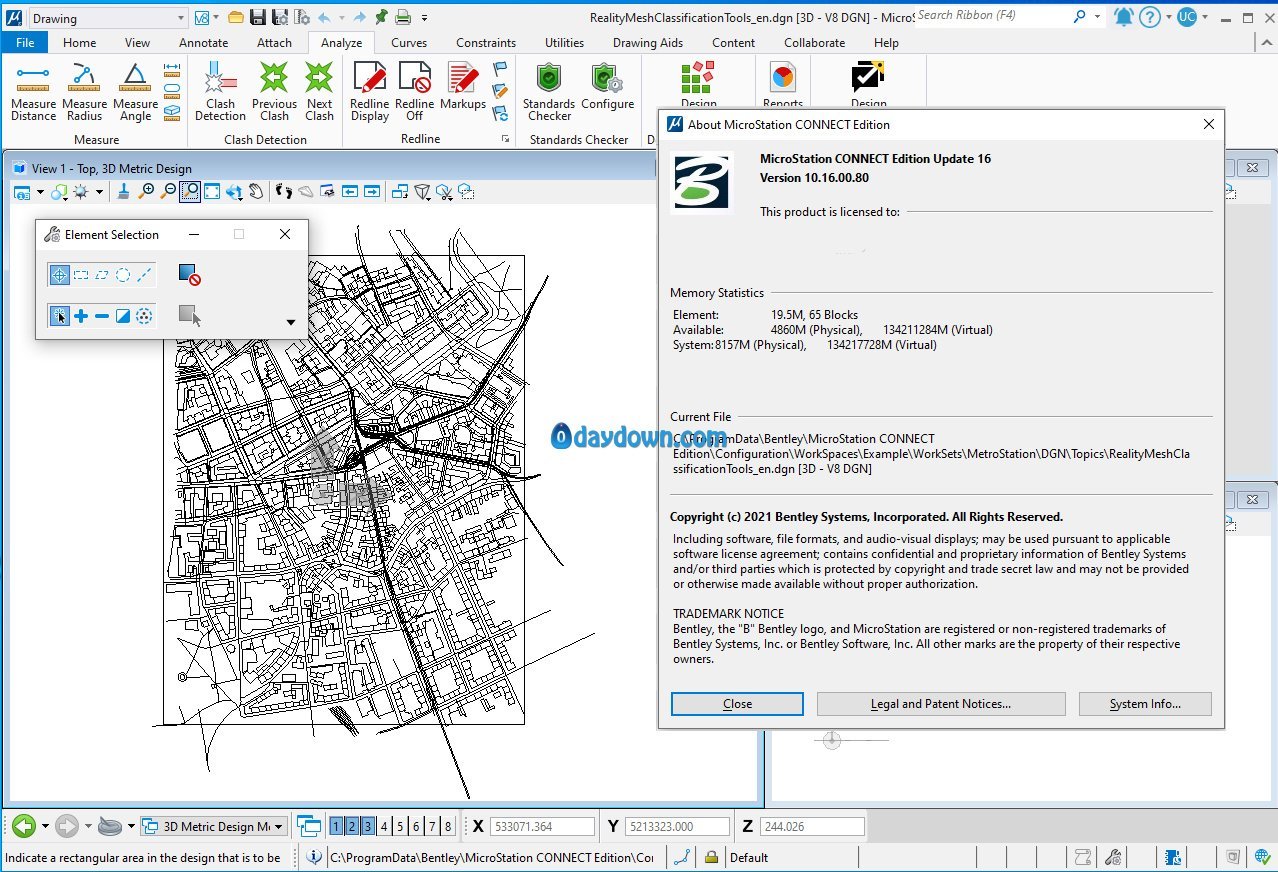Select Individual selection method in Element Selection

point(59,274)
